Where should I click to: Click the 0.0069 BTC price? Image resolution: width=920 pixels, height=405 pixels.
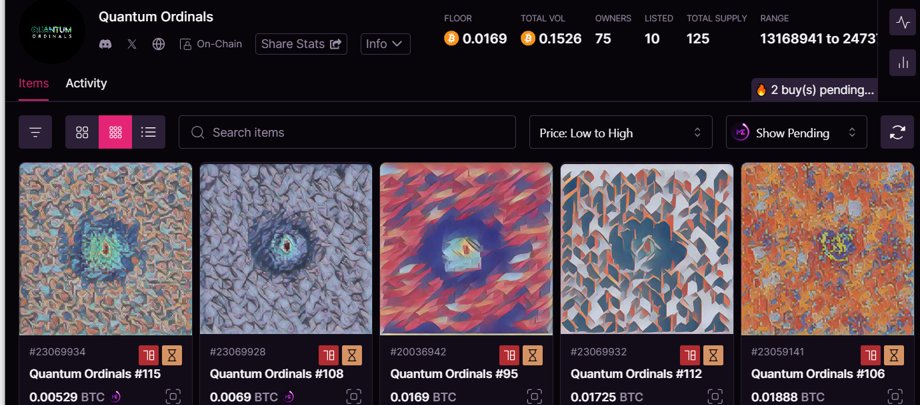[243, 397]
